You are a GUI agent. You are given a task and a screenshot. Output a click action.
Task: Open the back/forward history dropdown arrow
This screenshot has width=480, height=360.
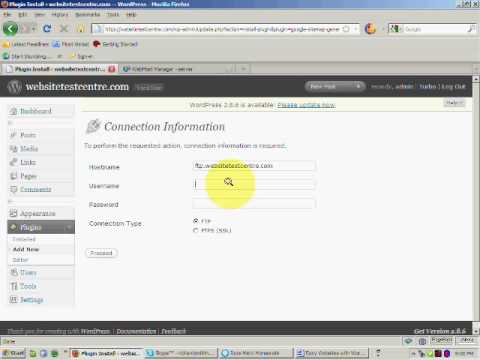tap(34, 29)
